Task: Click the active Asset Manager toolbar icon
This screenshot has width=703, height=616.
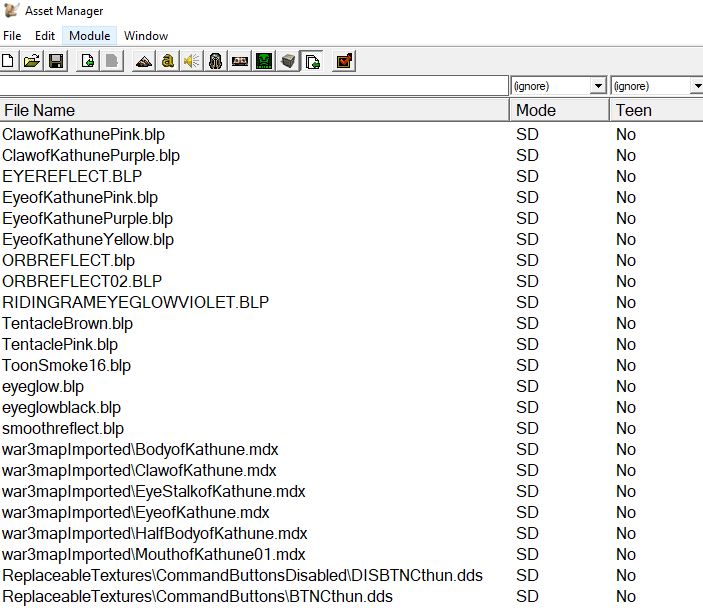Action: (312, 61)
